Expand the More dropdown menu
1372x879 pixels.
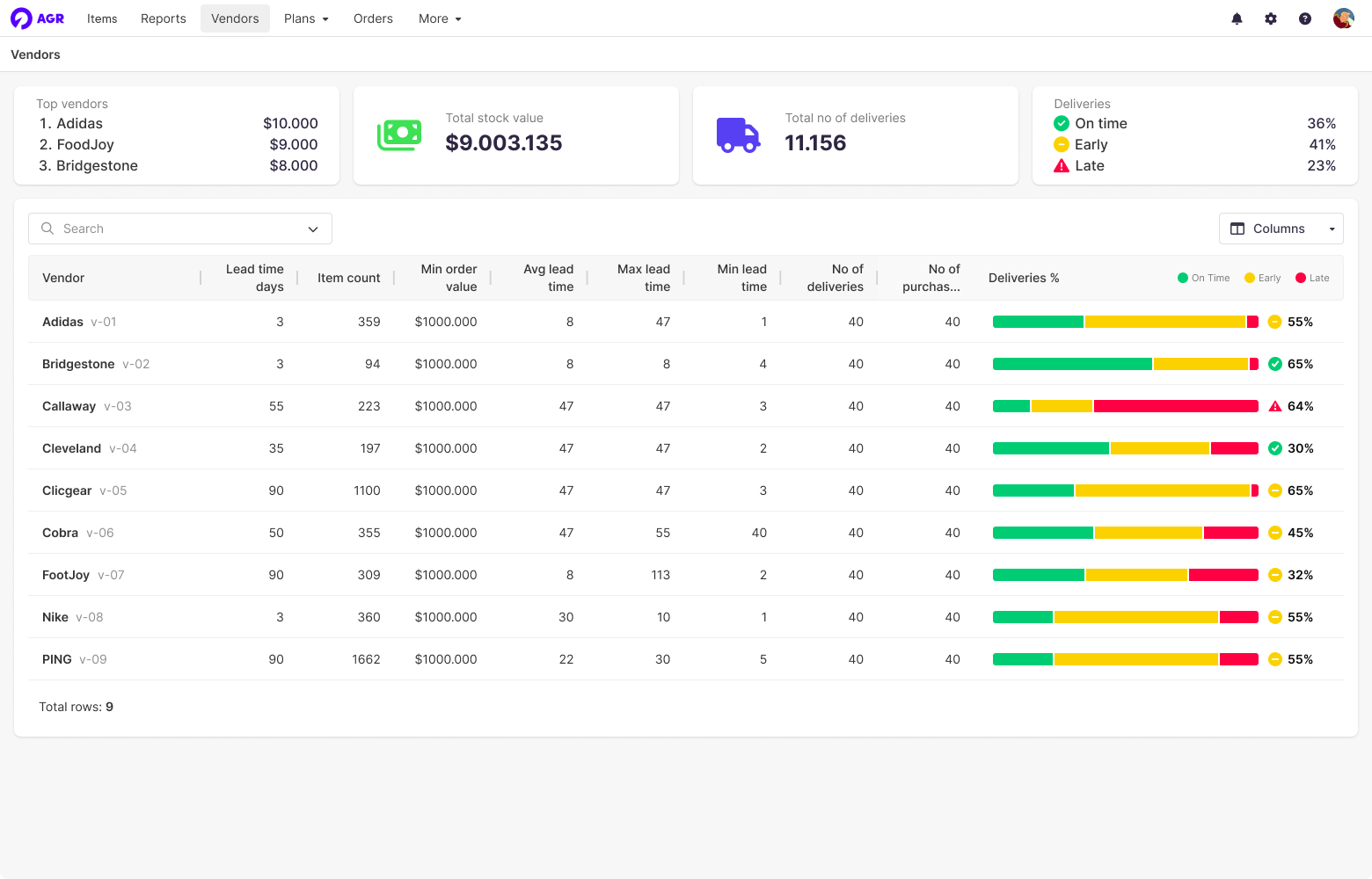tap(440, 18)
